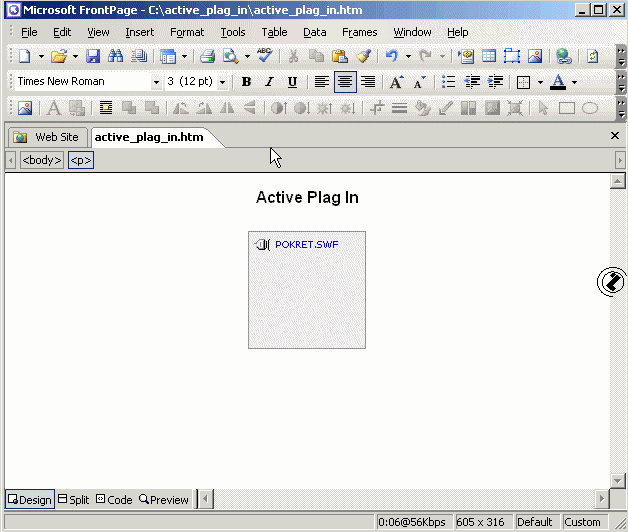Open the Insert menu
This screenshot has width=628, height=532.
(x=139, y=32)
